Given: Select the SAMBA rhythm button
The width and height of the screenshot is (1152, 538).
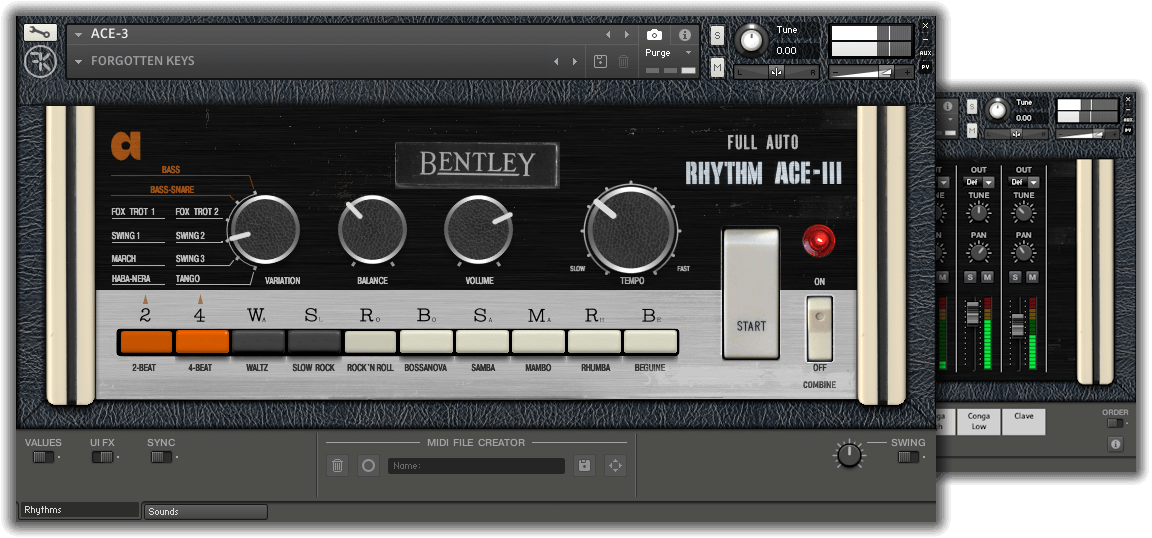Looking at the screenshot, I should (482, 342).
